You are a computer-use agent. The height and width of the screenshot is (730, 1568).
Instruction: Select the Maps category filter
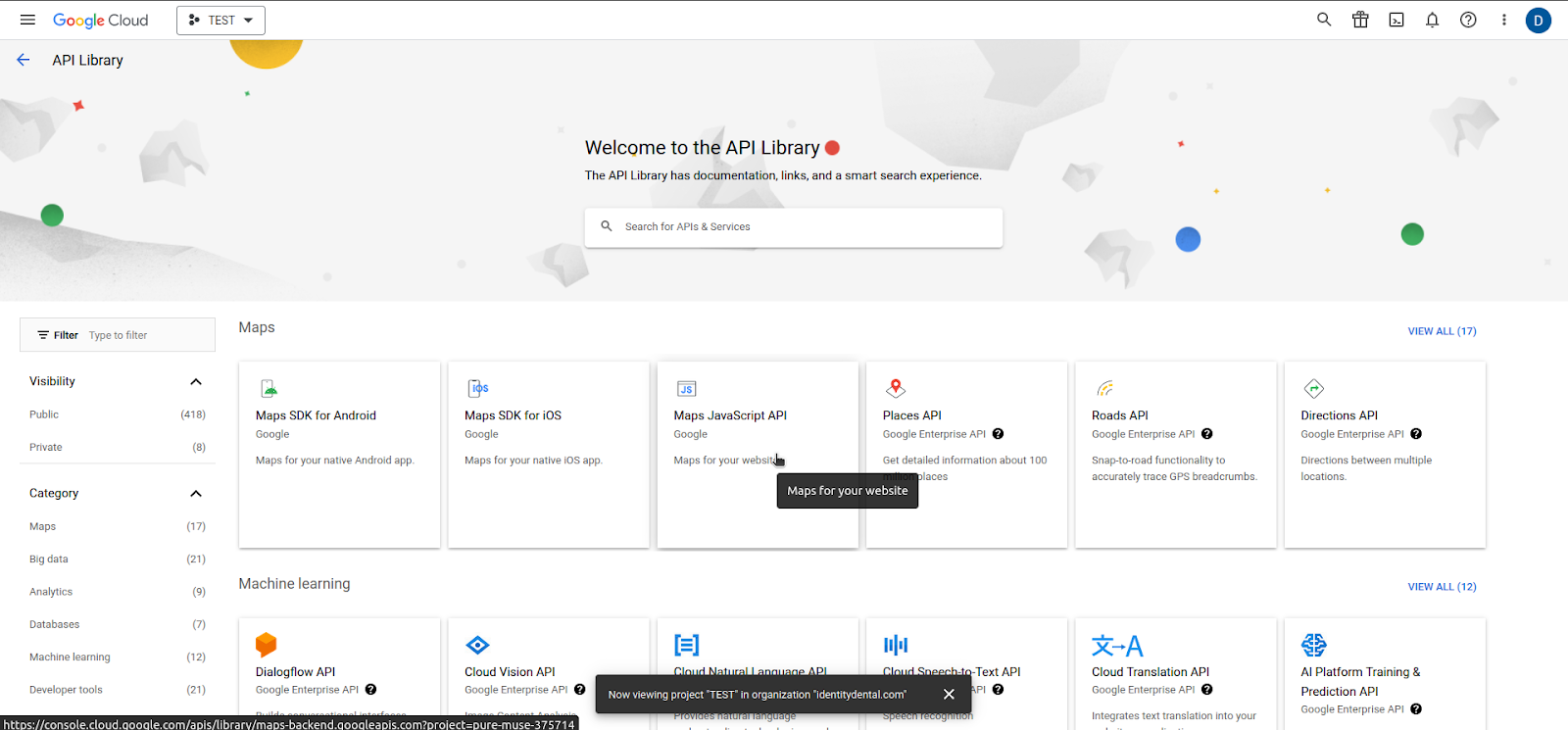coord(43,526)
